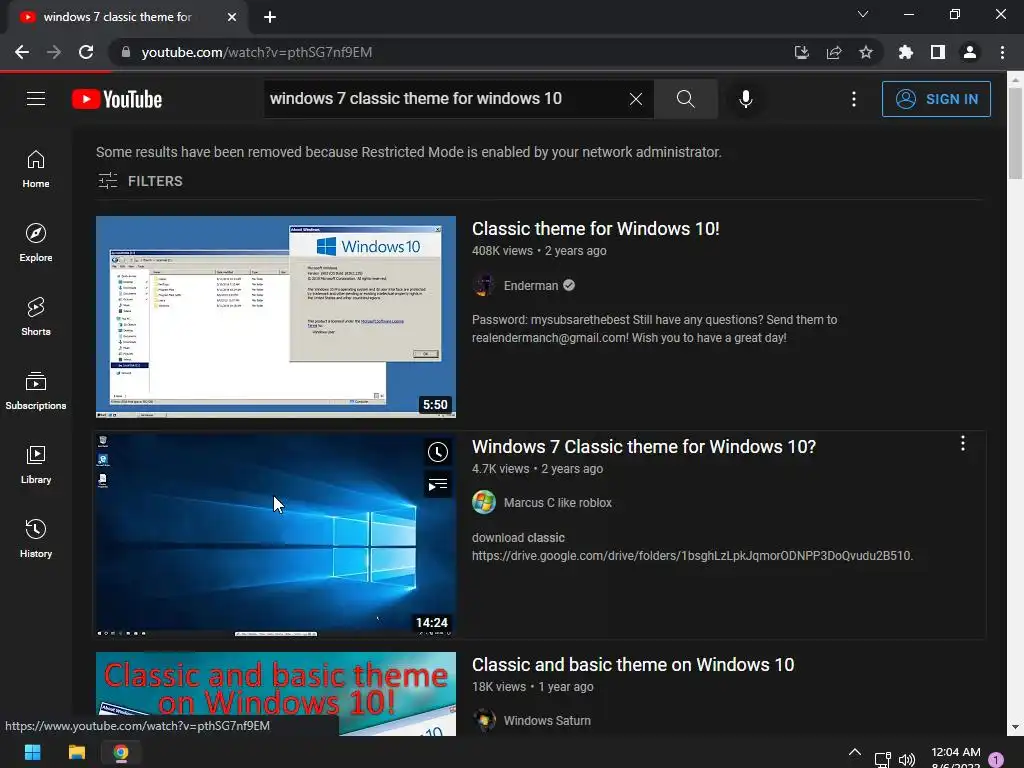Open the network icon in tray
Screen dimensions: 1024x768
click(882, 760)
